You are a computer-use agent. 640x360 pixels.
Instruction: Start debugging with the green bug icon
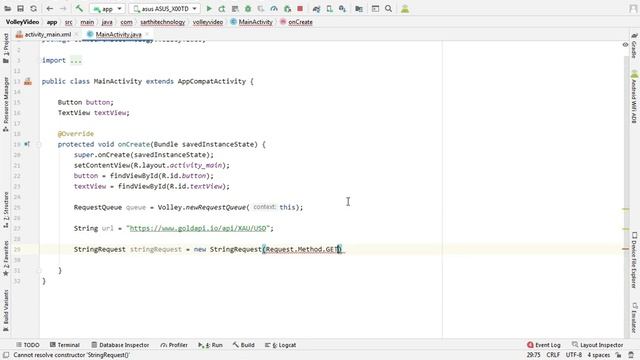pyautogui.click(x=248, y=9)
